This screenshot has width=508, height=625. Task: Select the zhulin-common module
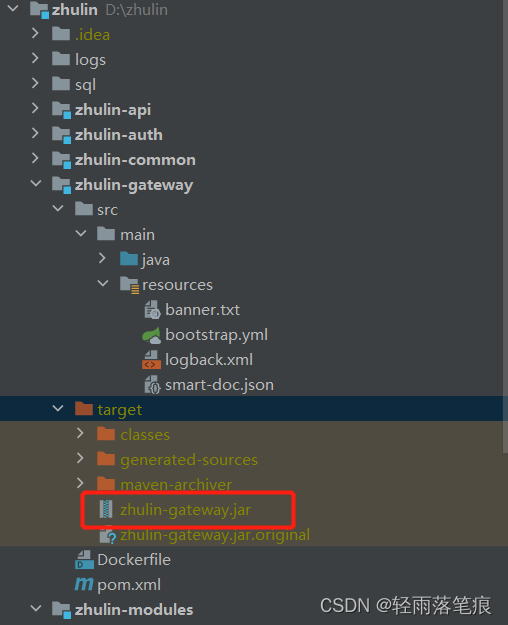coord(135,160)
